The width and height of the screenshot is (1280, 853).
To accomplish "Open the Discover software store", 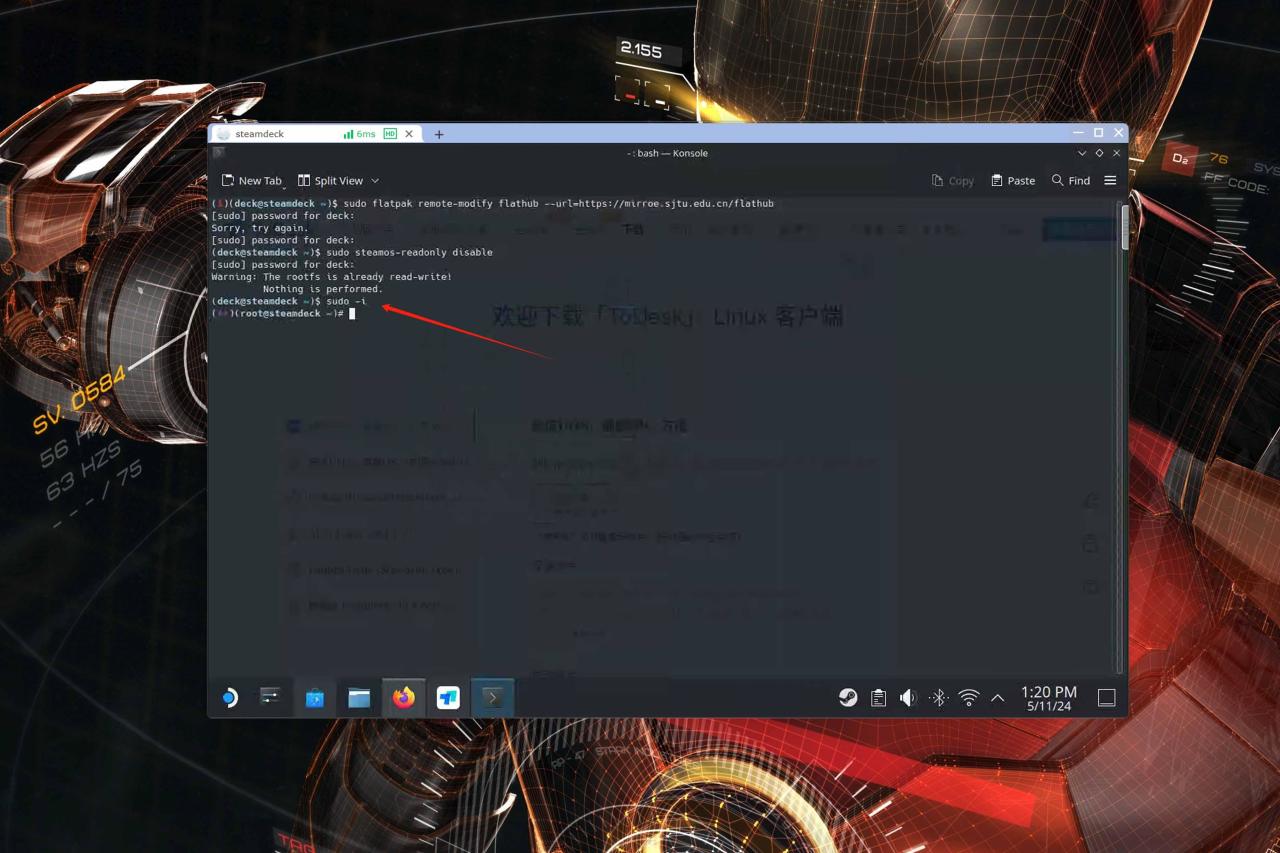I will coord(315,697).
